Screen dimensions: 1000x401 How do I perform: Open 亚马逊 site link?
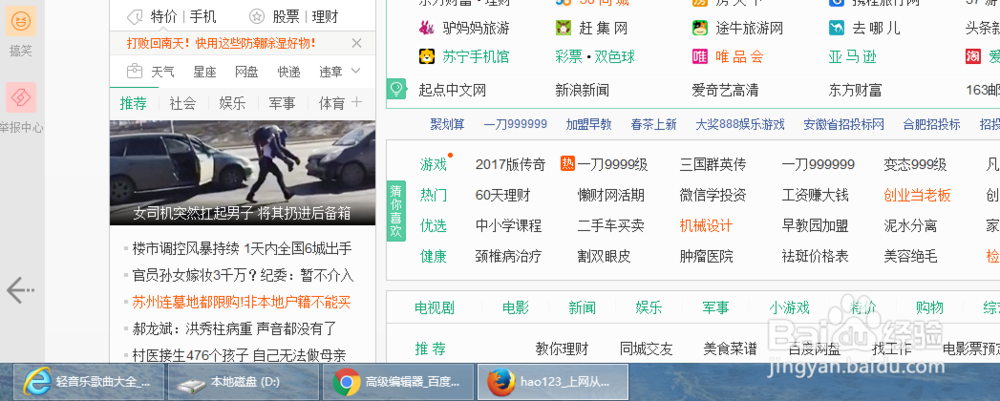click(853, 57)
